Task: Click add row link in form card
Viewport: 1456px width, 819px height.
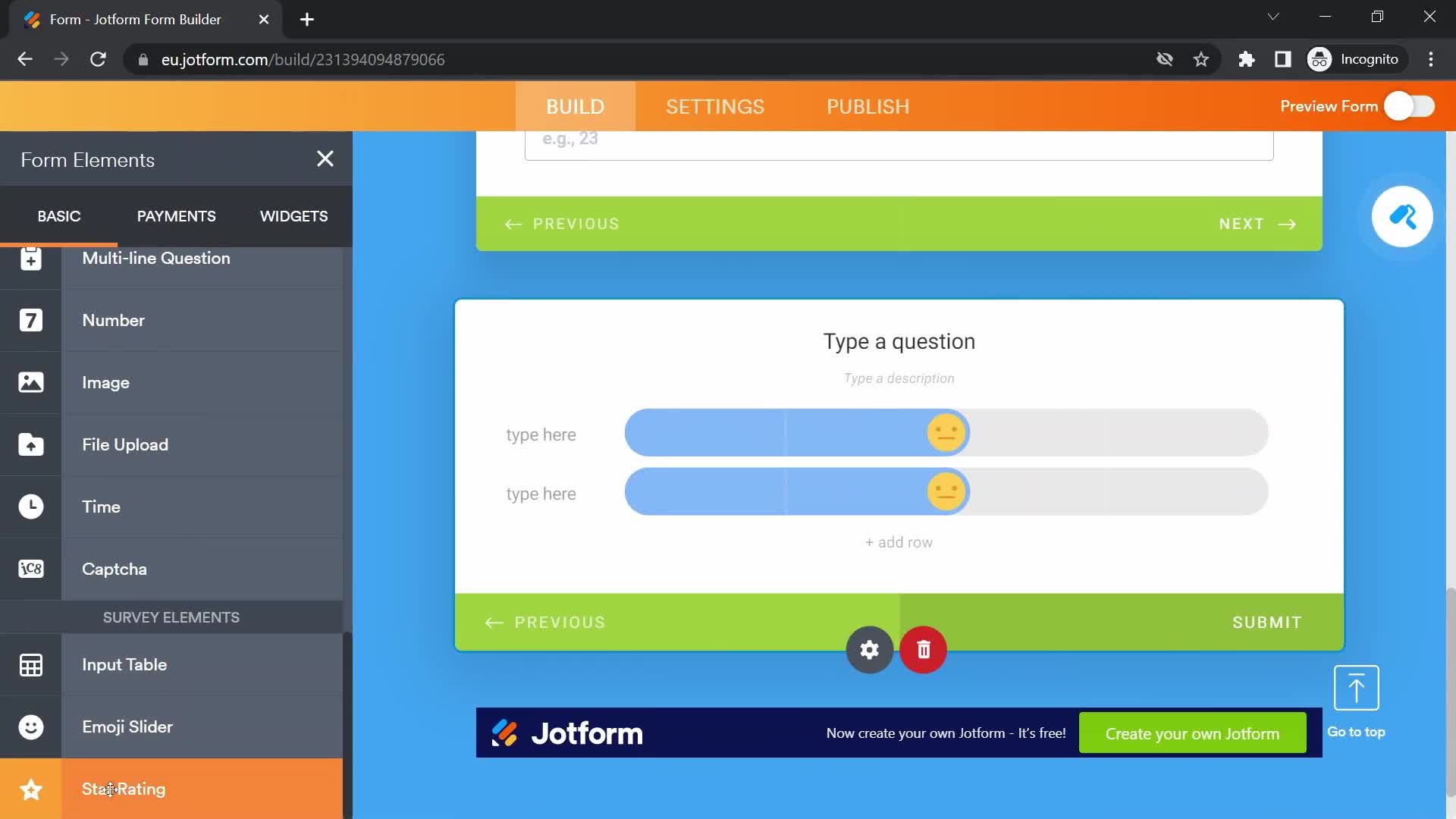Action: (x=899, y=541)
